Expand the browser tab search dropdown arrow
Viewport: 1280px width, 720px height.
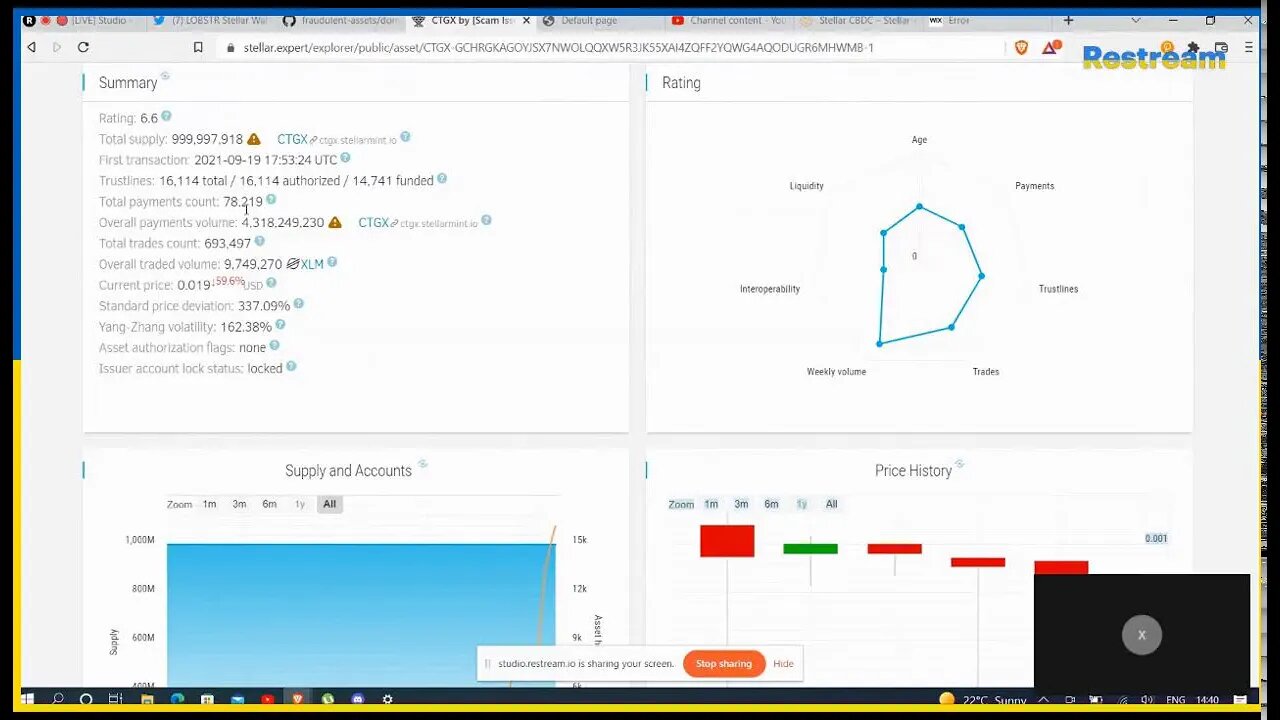(1135, 20)
